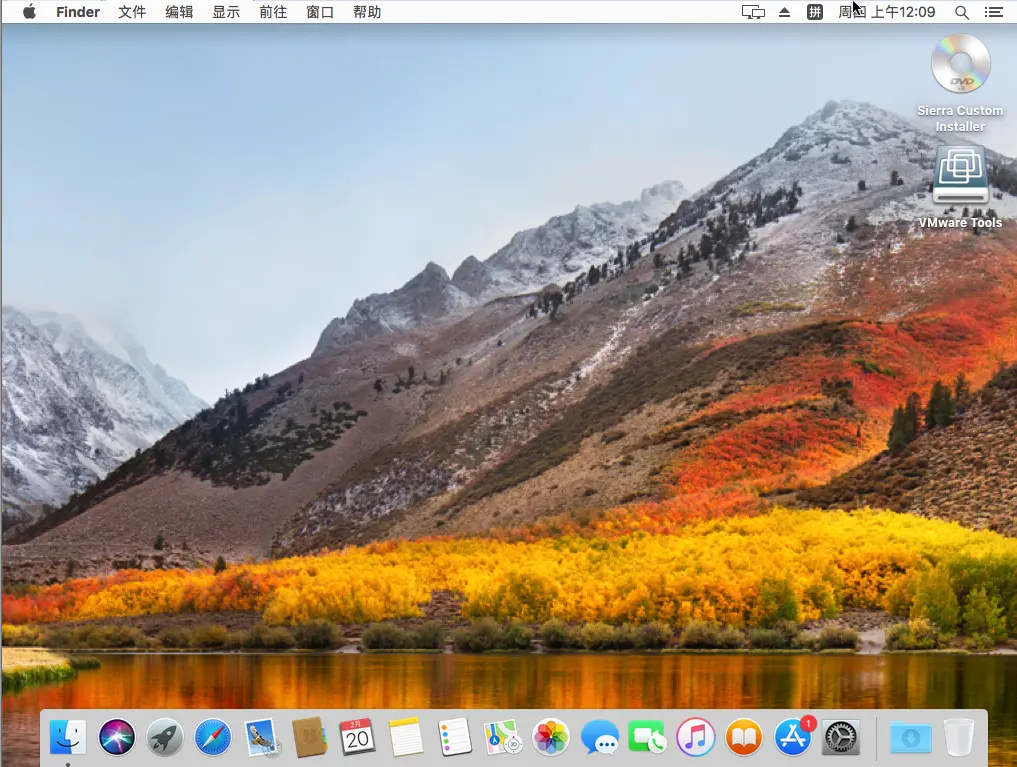Open the 编辑 menu
This screenshot has width=1017, height=767.
click(179, 12)
